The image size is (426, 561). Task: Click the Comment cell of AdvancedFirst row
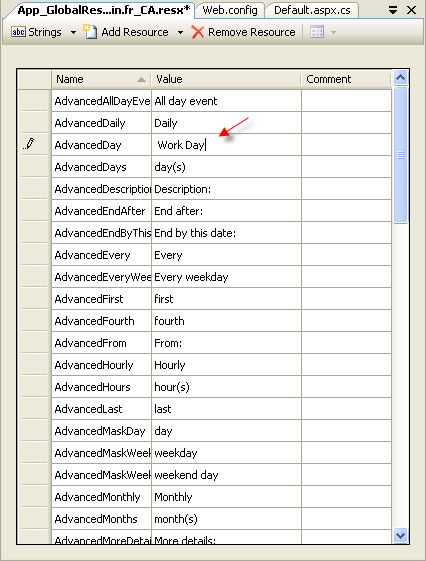tap(347, 299)
